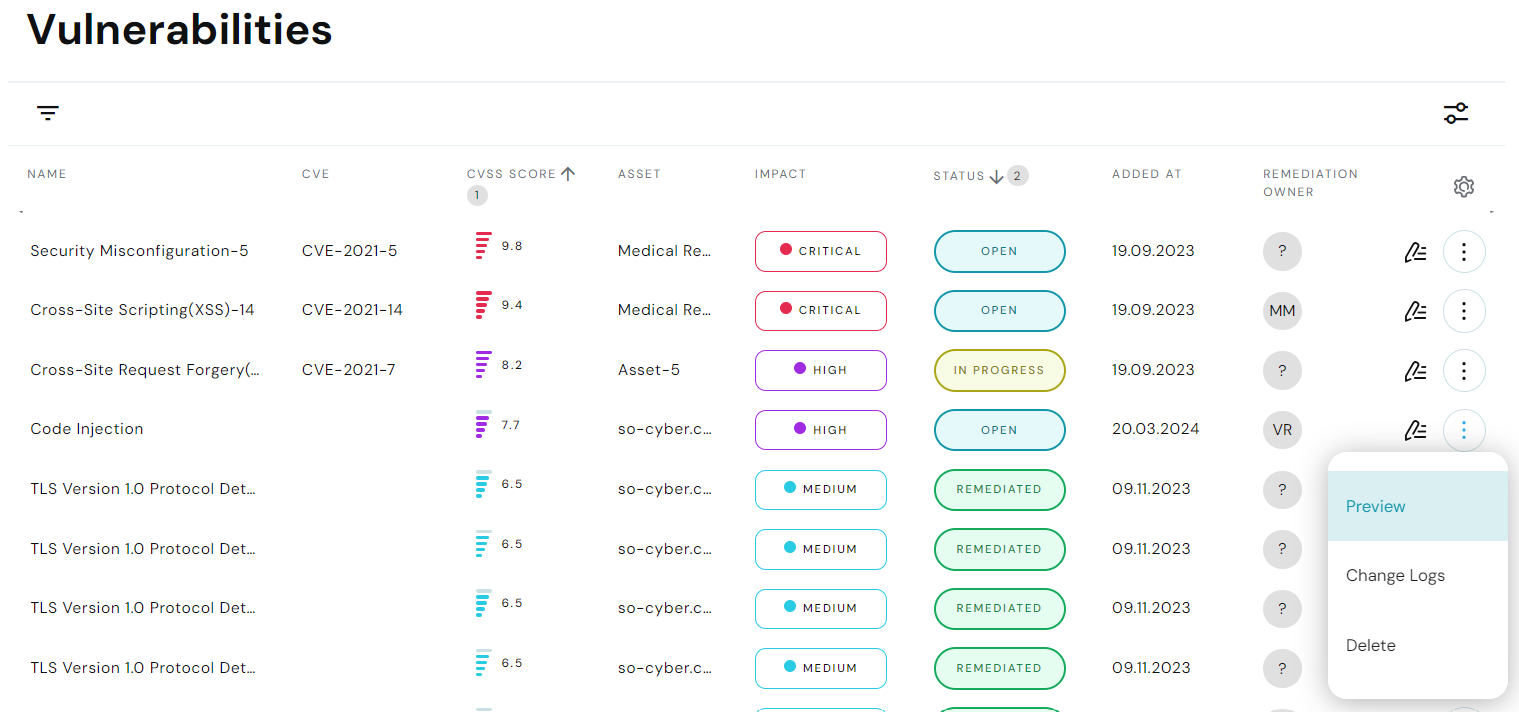
Task: Click the CRITICAL impact badge for CVE-2021-5
Action: point(820,251)
